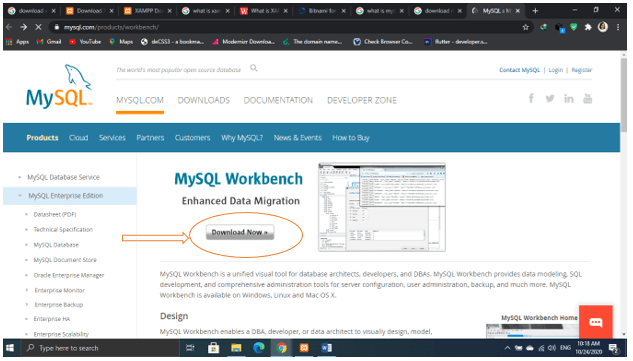
Task: Open the DEVELOPER ZONE top tab
Action: (x=363, y=101)
